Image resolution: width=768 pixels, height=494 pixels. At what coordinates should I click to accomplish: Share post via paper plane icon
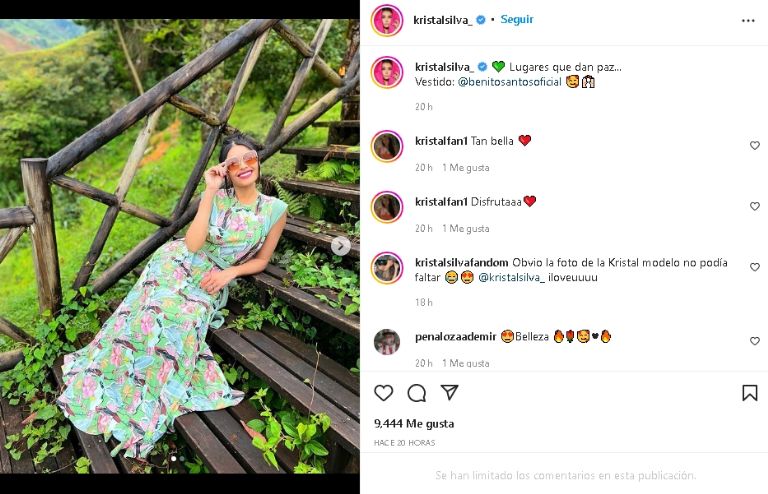tap(450, 393)
